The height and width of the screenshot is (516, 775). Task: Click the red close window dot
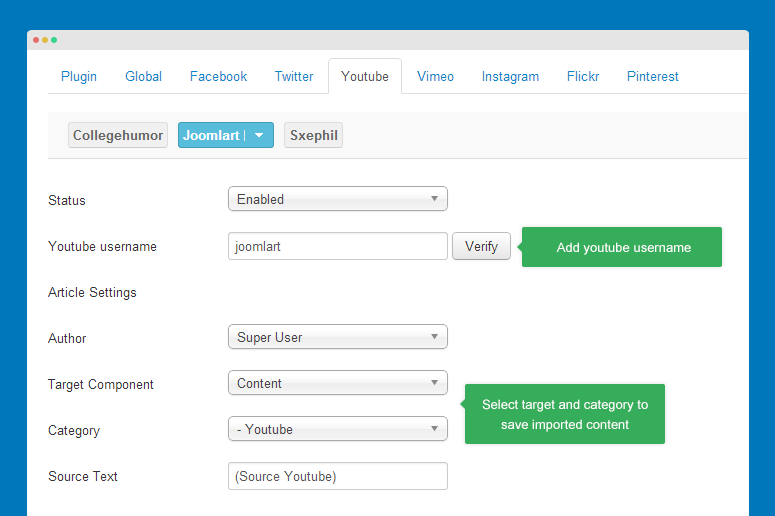click(36, 40)
